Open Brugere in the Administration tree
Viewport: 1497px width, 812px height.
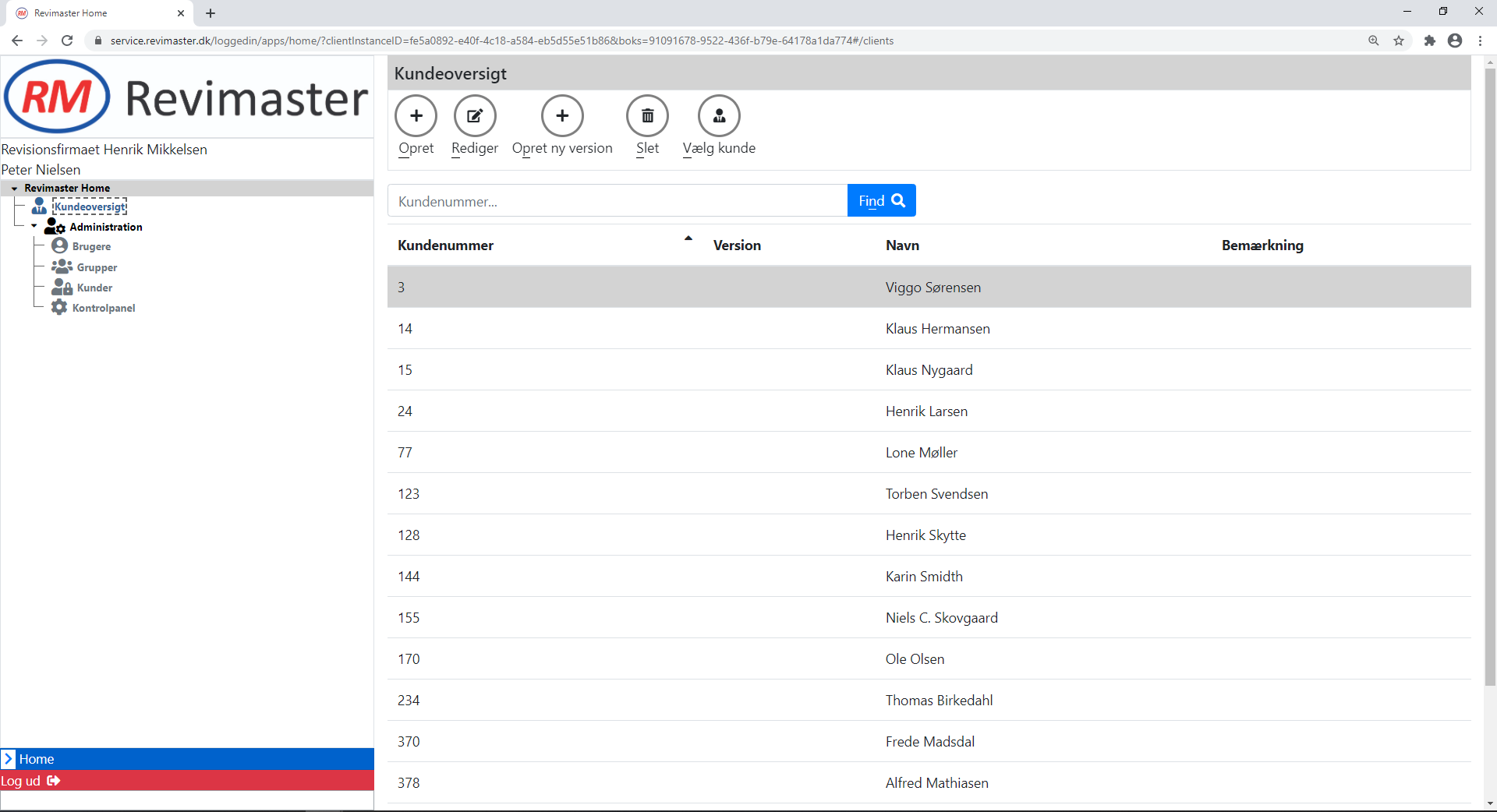pos(91,246)
